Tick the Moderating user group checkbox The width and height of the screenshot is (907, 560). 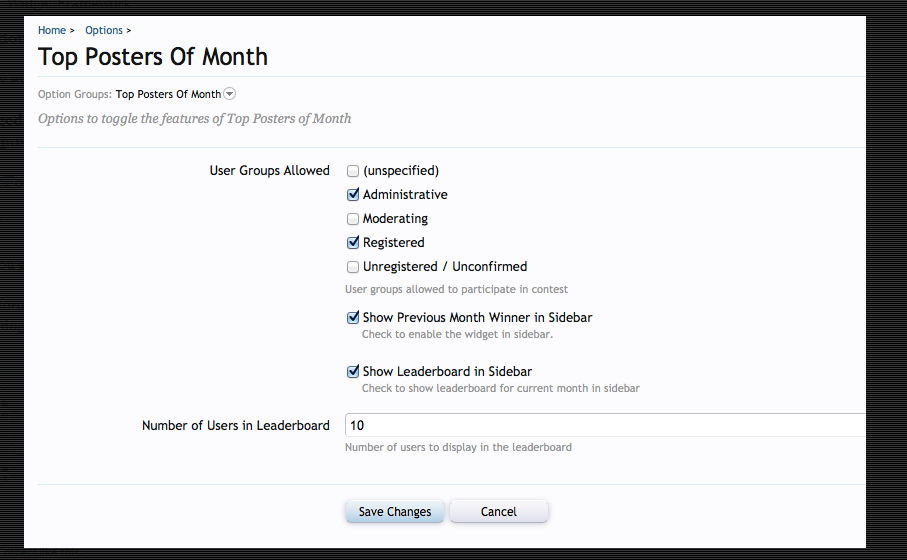click(x=353, y=219)
